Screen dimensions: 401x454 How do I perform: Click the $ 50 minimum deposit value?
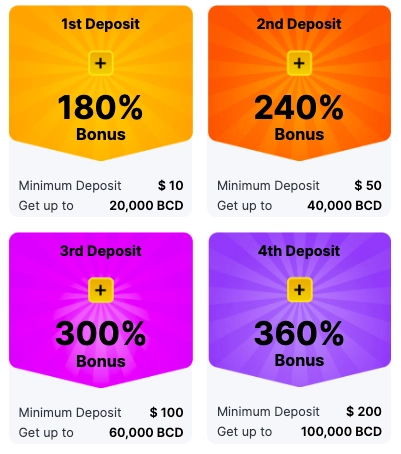[368, 185]
